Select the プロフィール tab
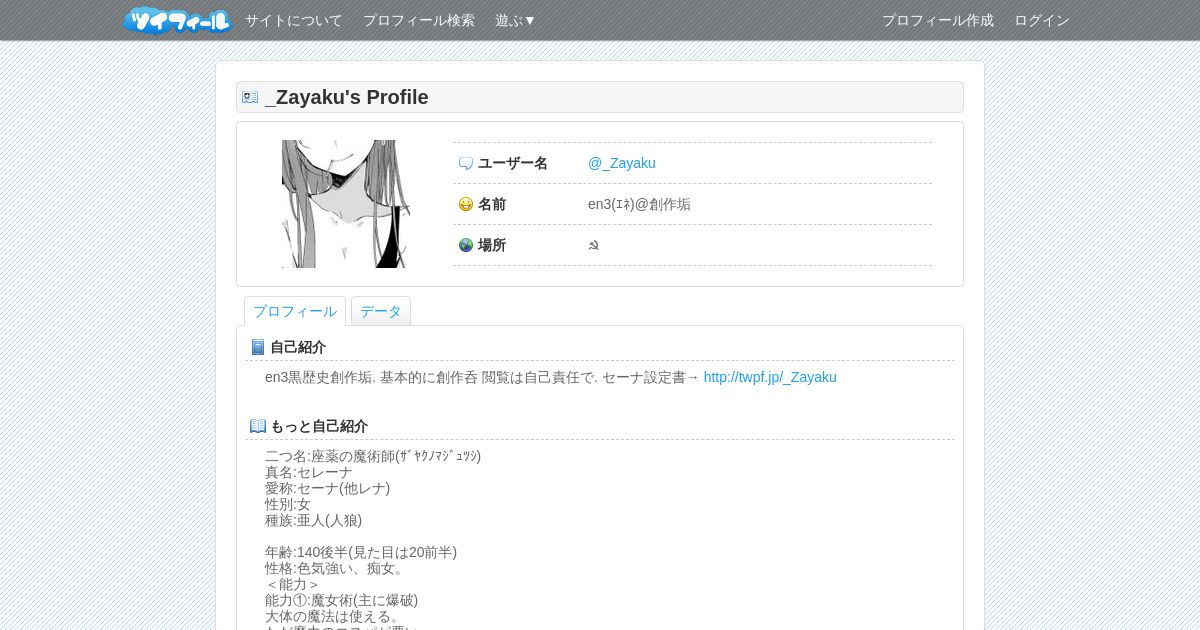1200x630 pixels. pos(295,311)
